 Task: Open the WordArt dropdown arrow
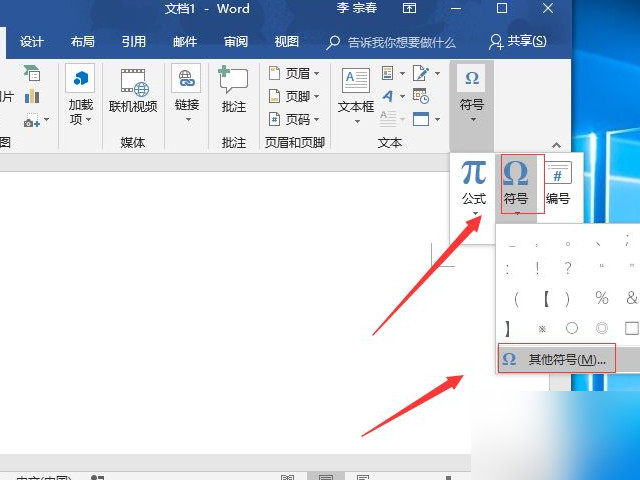coord(402,96)
